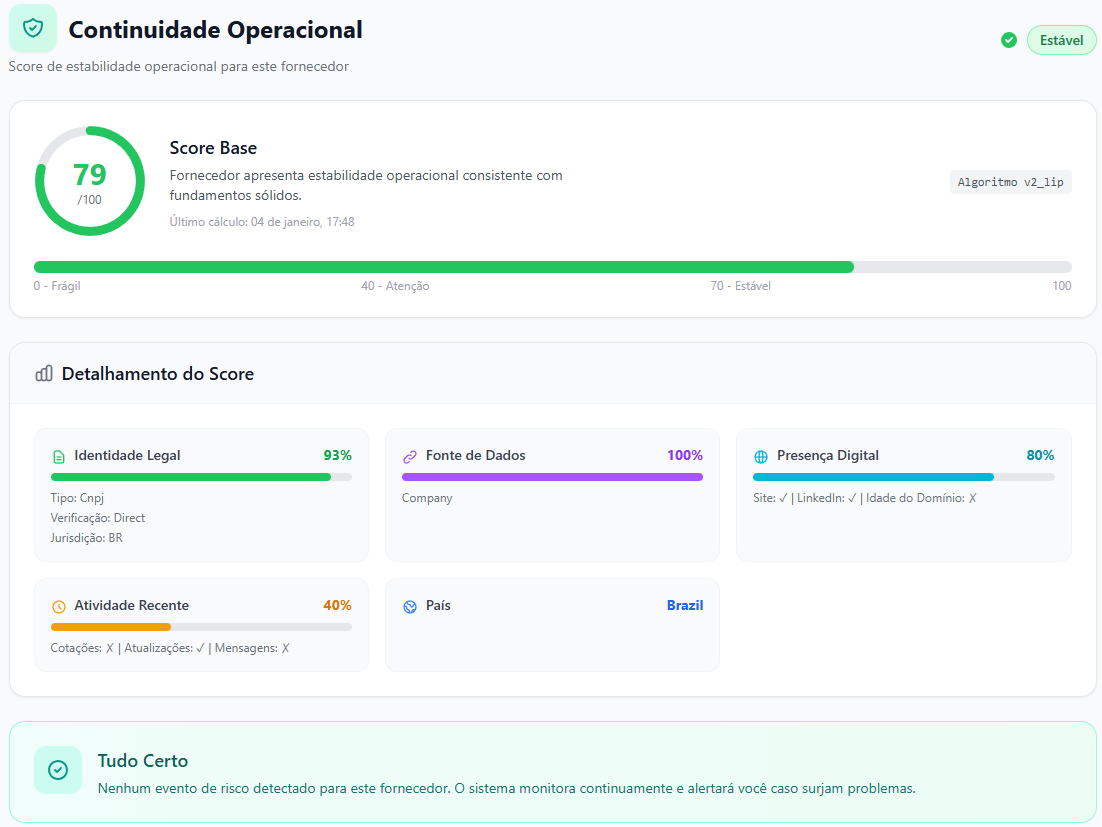Toggle the LinkedIn check indicator
The image size is (1102, 827).
pyautogui.click(x=851, y=497)
